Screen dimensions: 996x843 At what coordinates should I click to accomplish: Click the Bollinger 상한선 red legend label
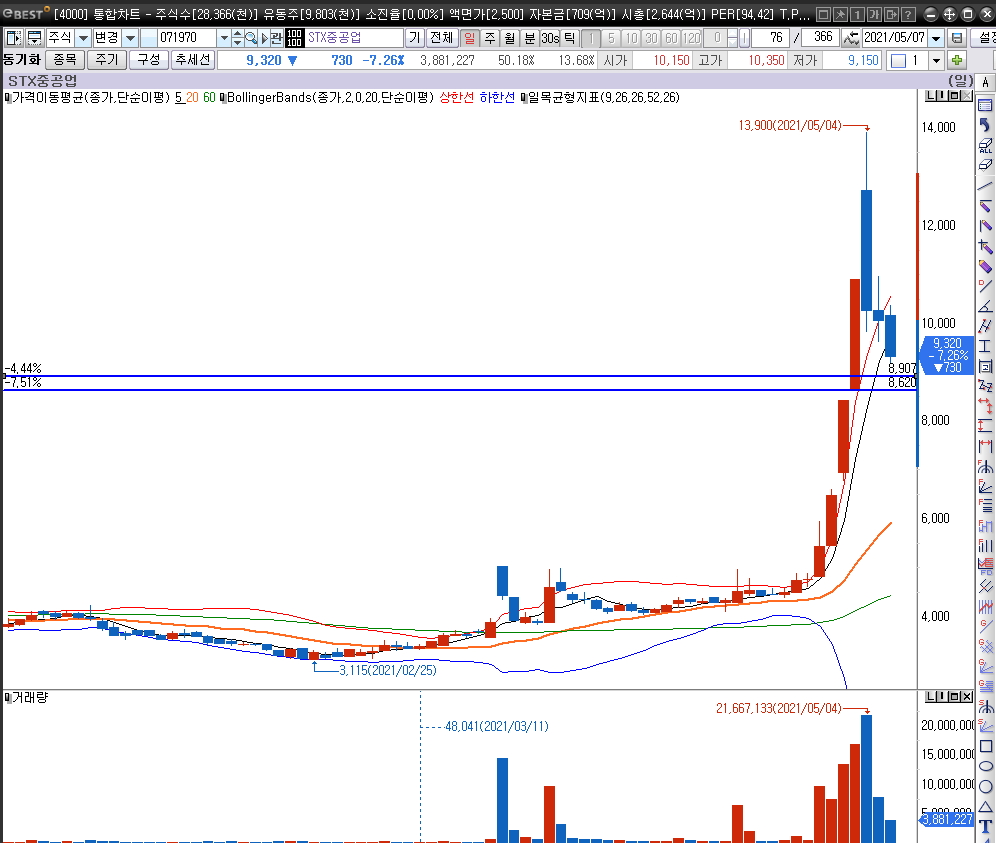457,98
